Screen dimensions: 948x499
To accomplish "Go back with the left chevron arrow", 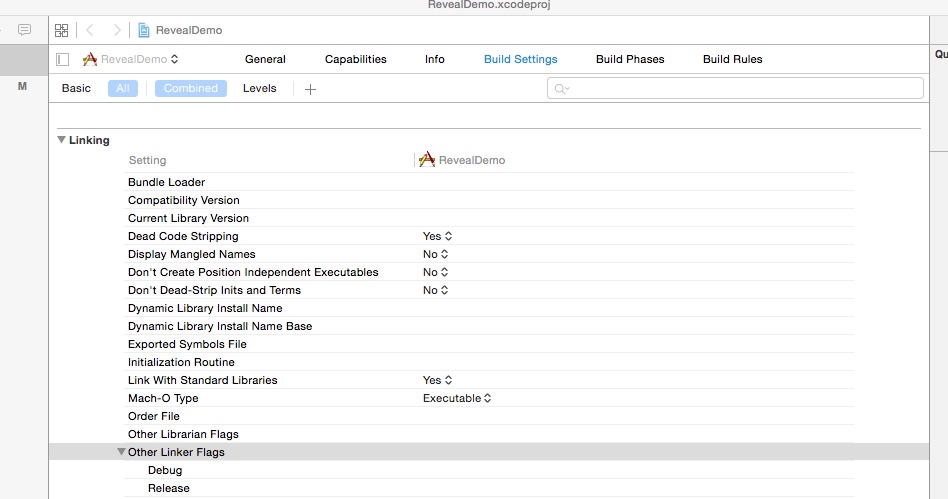I will (90, 30).
